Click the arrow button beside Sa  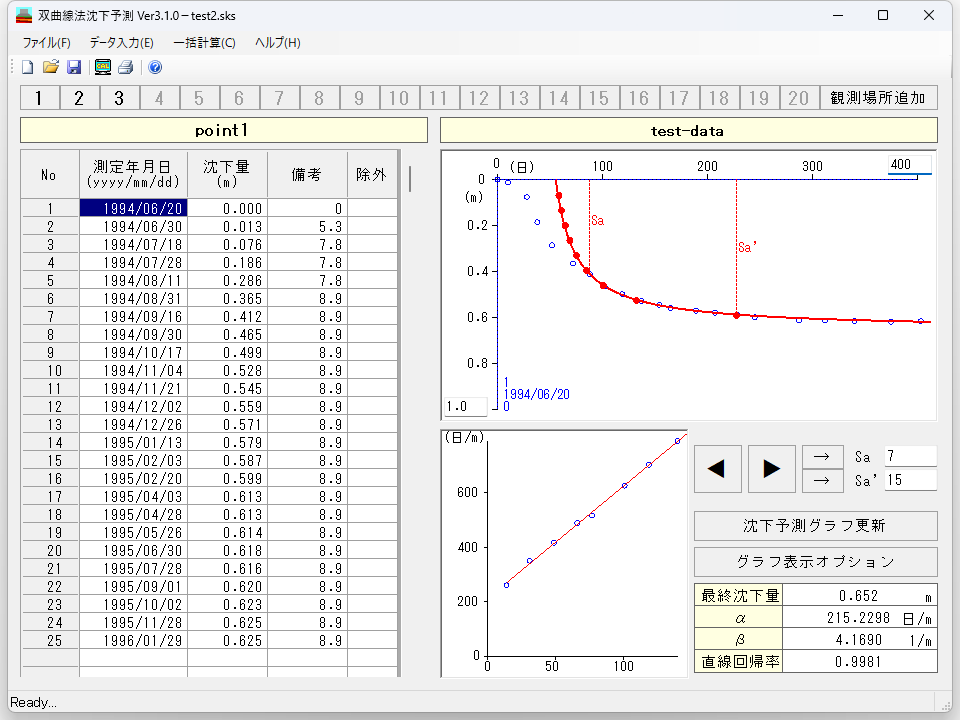pyautogui.click(x=822, y=457)
